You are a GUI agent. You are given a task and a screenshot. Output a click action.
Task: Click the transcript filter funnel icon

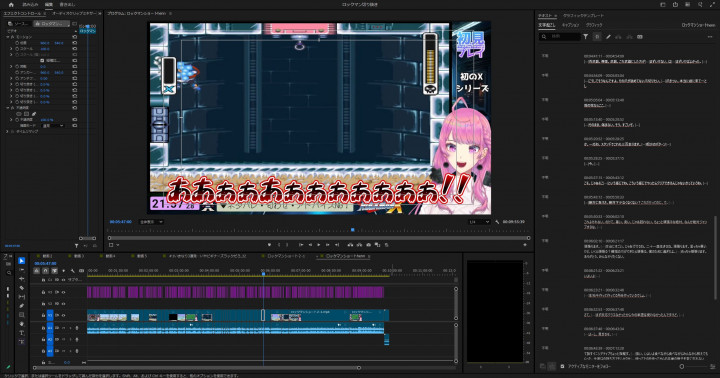pos(586,37)
